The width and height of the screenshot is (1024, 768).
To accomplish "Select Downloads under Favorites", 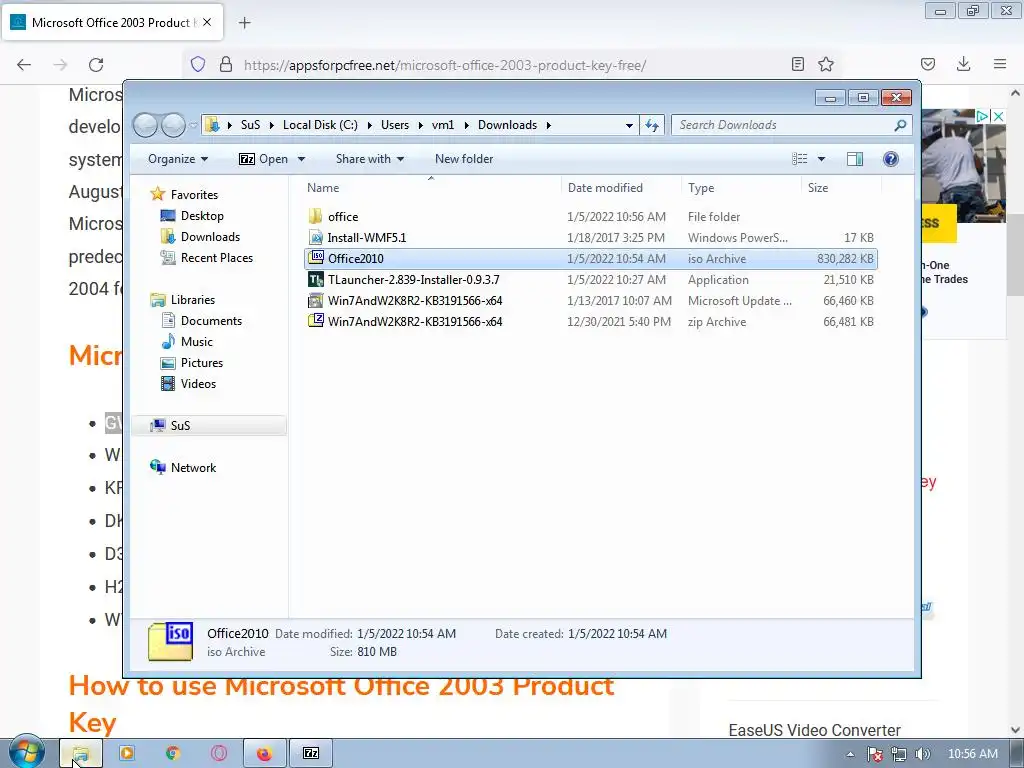I will [210, 236].
